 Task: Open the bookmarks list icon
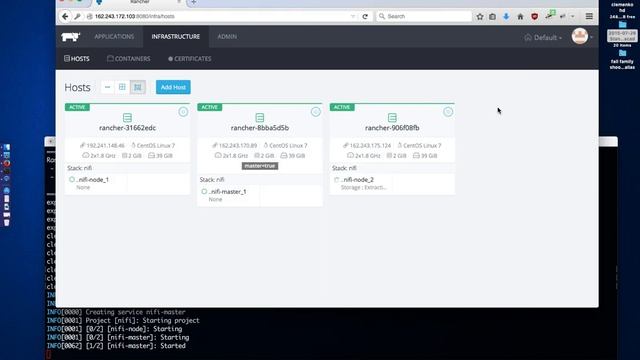[493, 16]
